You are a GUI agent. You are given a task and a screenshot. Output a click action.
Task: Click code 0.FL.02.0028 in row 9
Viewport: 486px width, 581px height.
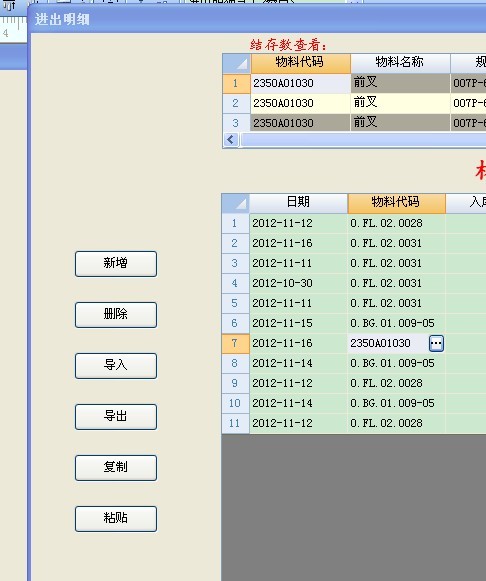click(396, 384)
